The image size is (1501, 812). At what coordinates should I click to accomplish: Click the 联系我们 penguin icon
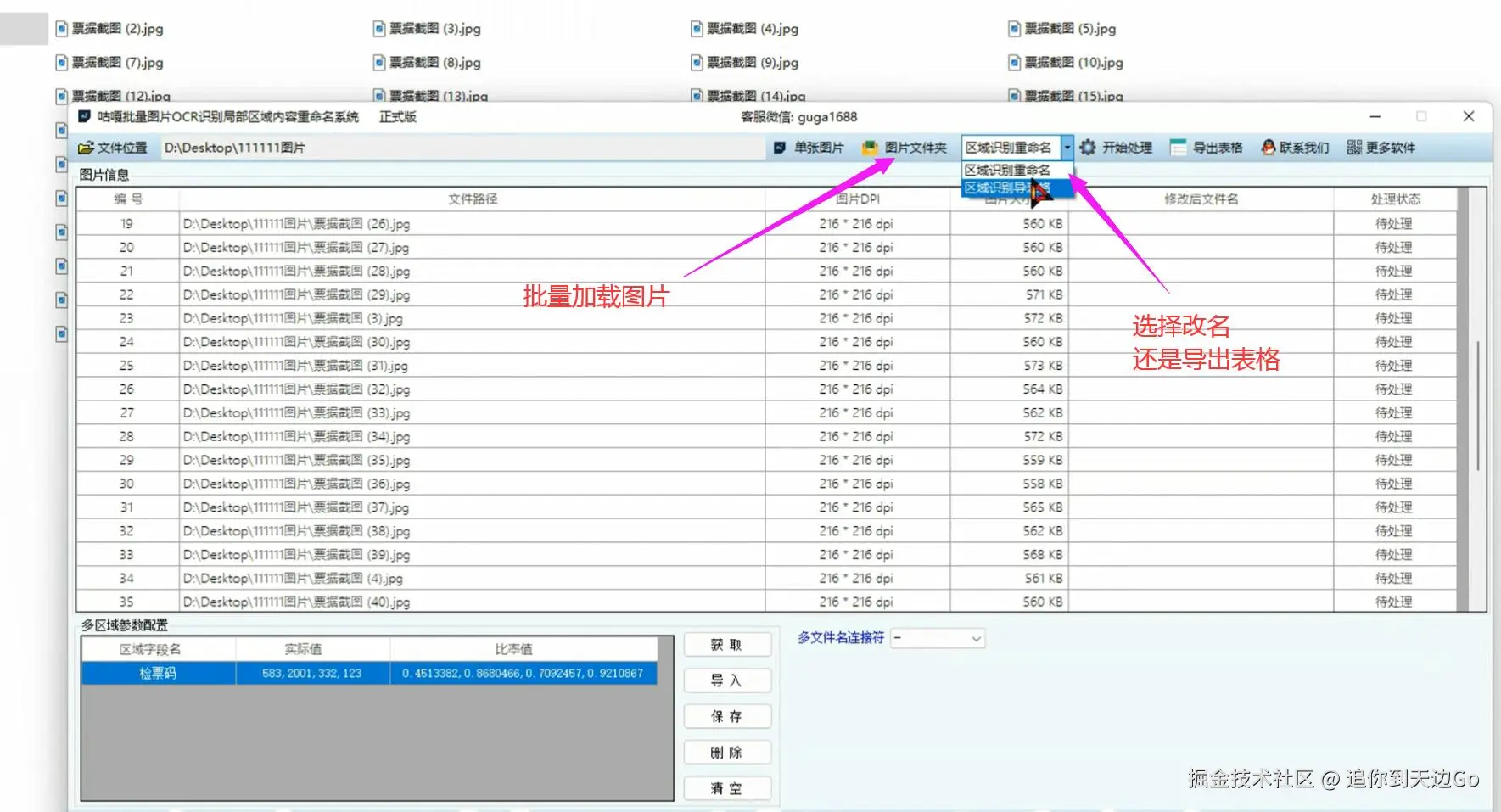pyautogui.click(x=1269, y=148)
